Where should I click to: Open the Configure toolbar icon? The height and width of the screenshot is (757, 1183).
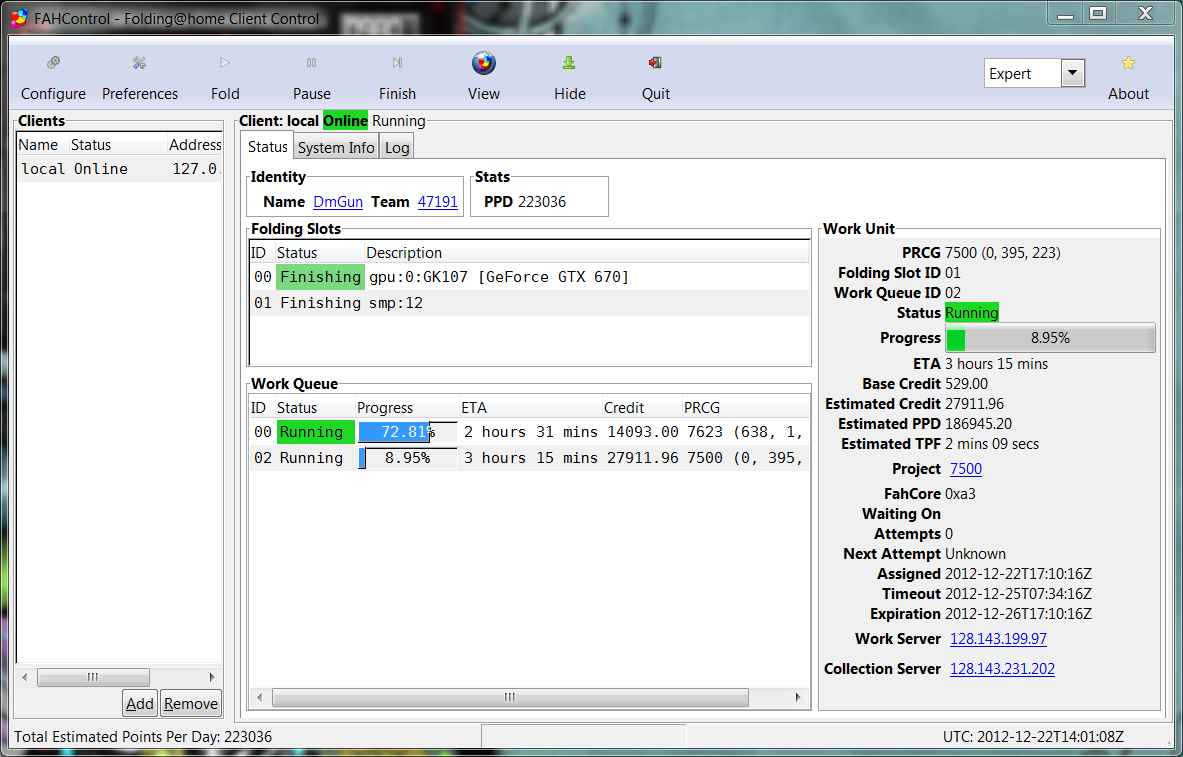[53, 64]
